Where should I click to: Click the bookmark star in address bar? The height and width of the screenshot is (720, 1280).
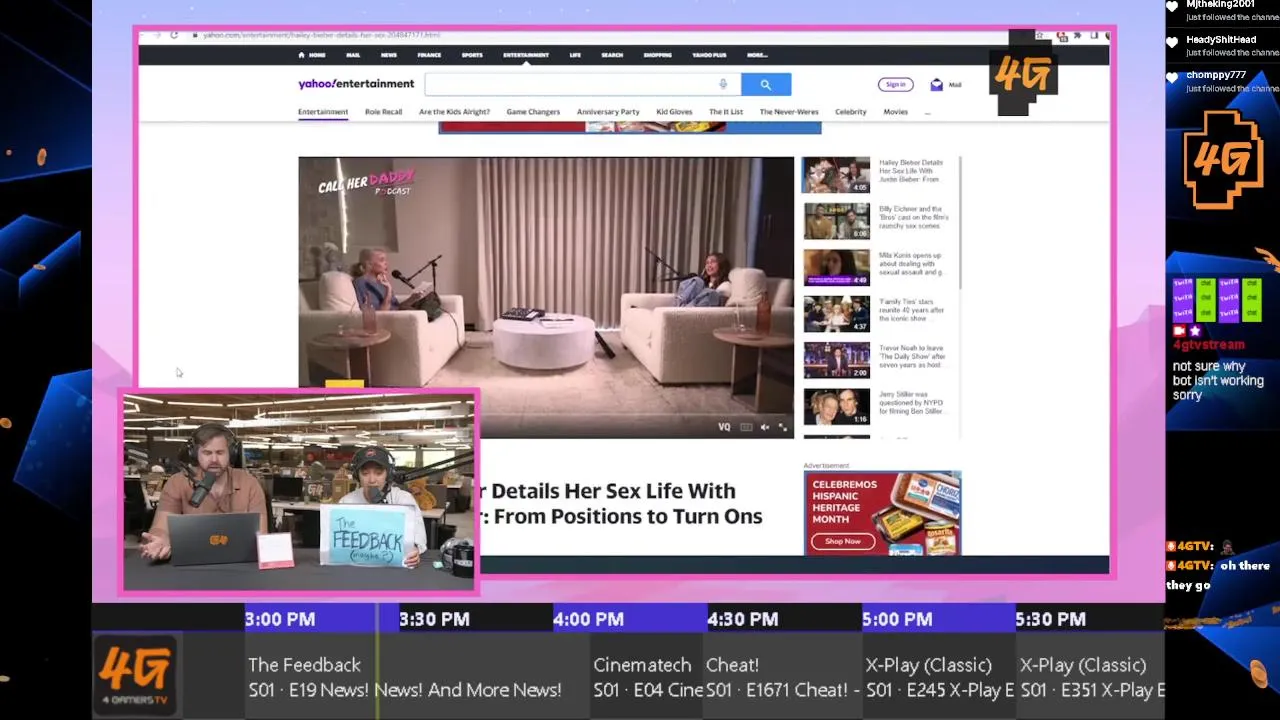coord(1040,35)
